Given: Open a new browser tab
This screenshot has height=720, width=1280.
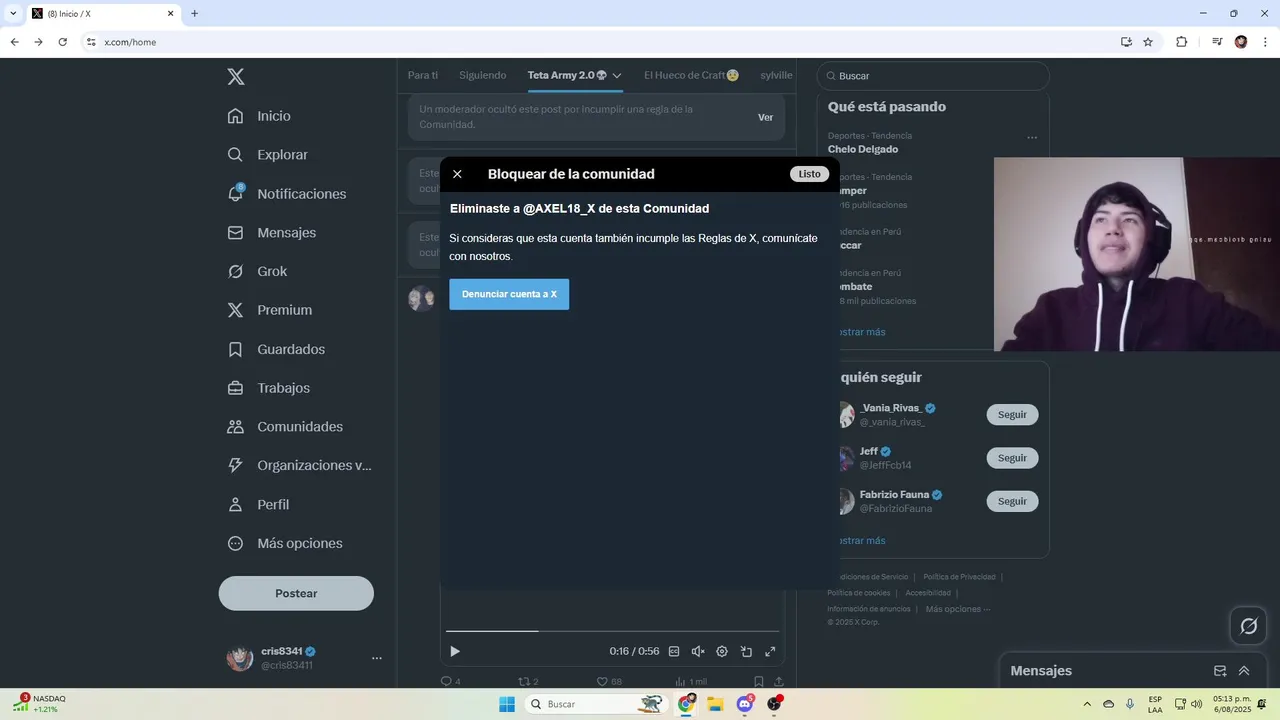Looking at the screenshot, I should click(194, 14).
